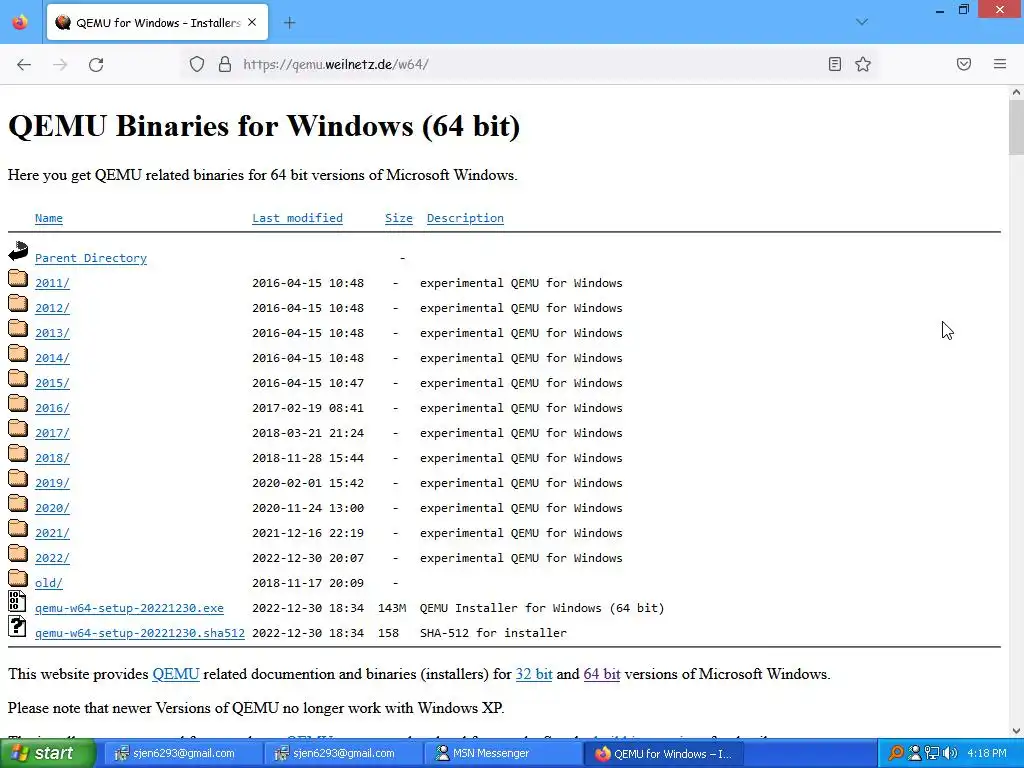Open the Windows start menu
Image resolution: width=1024 pixels, height=768 pixels.
point(48,754)
